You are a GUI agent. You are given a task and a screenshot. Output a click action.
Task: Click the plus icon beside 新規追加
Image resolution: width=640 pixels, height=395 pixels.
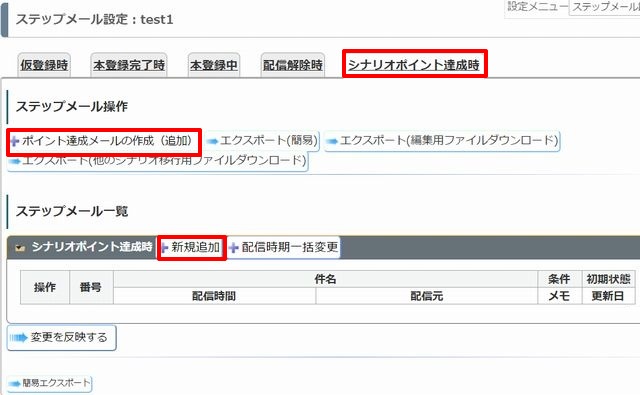(x=165, y=247)
